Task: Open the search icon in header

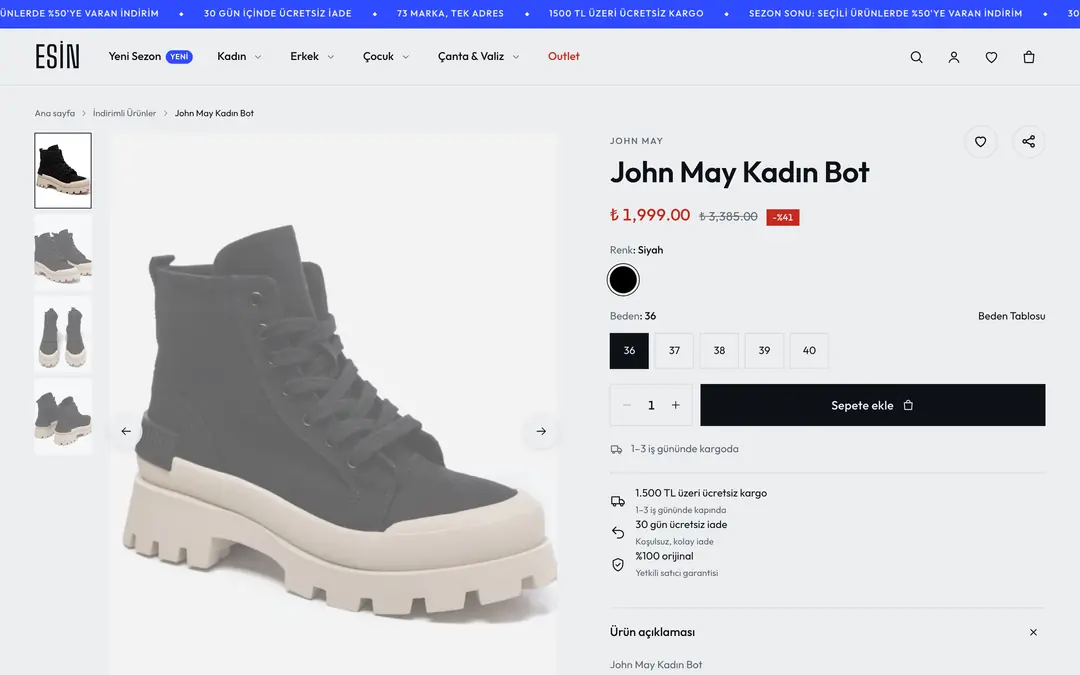Action: [x=916, y=57]
